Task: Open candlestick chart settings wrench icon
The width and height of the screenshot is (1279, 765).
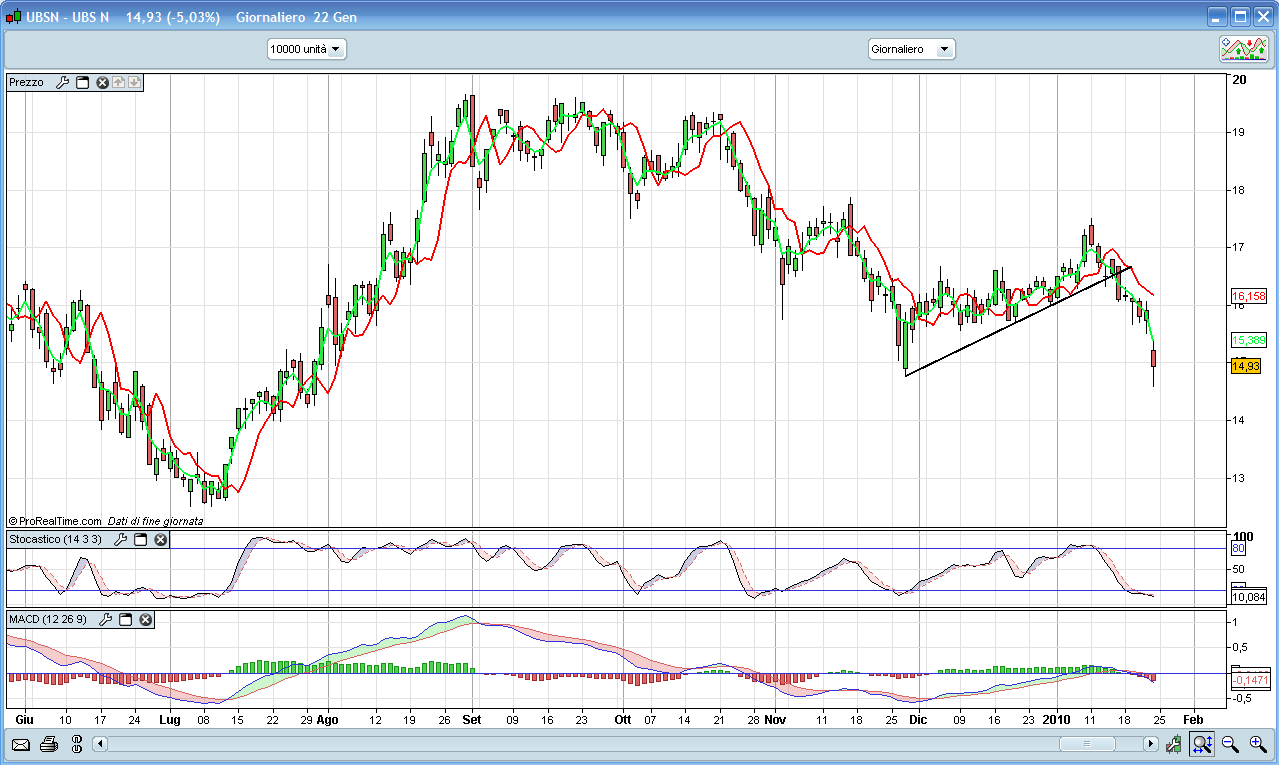Action: click(x=1174, y=744)
